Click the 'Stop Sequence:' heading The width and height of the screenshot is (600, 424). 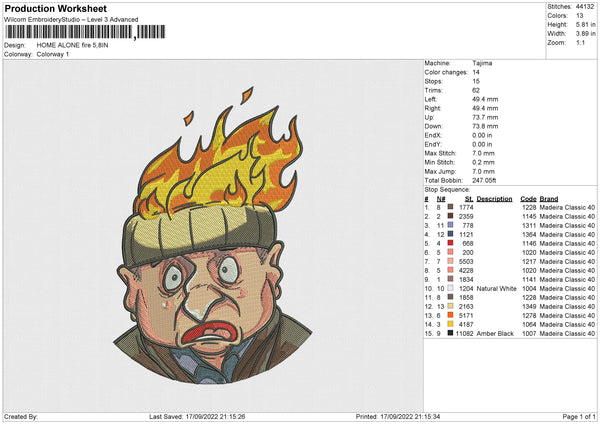(447, 190)
